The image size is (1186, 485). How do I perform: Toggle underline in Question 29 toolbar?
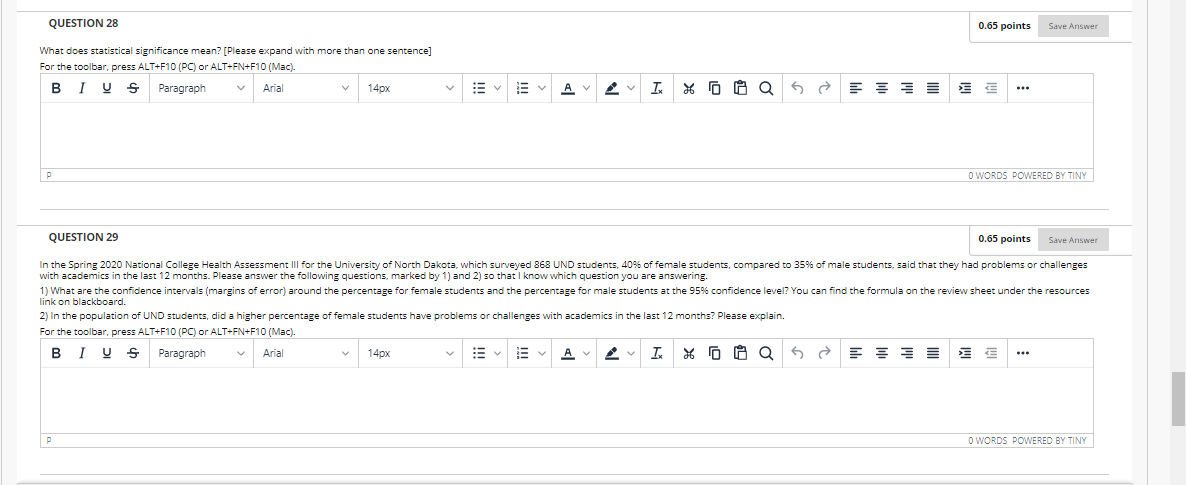pos(107,353)
